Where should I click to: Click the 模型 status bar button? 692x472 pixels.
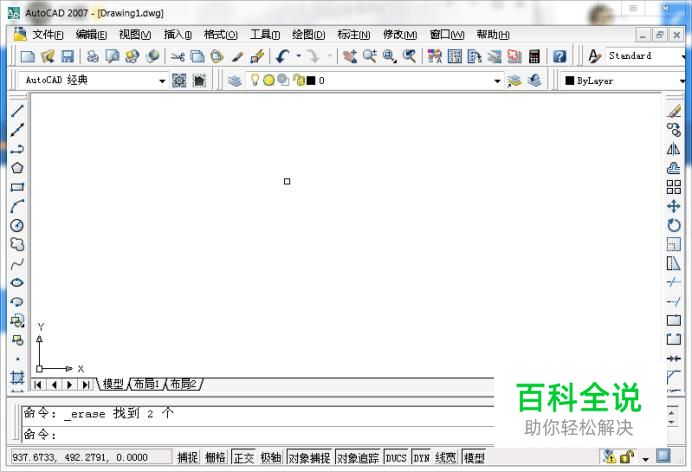click(474, 457)
